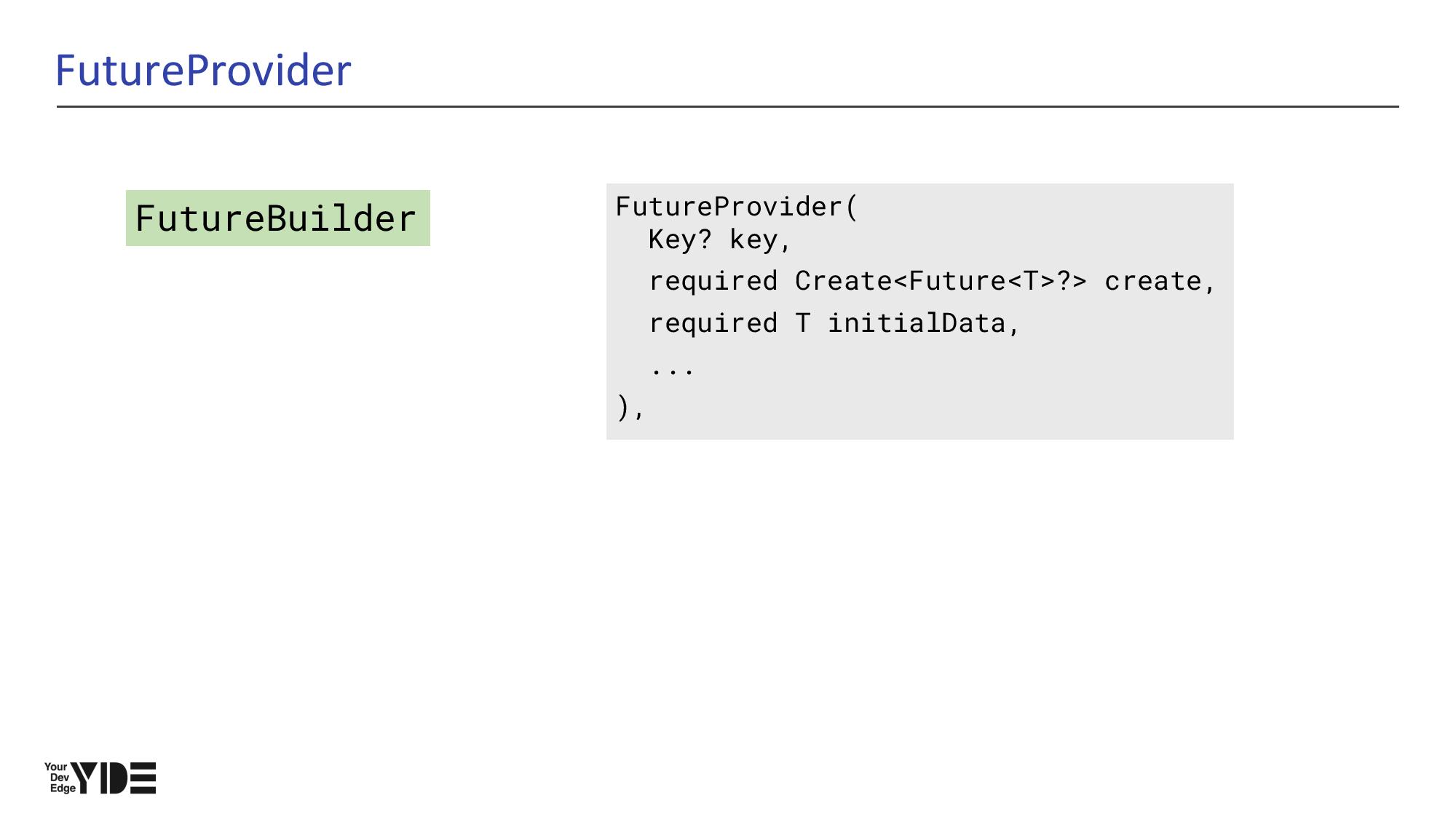1456x819 pixels.
Task: Click the closing ")," code line
Action: coord(630,408)
